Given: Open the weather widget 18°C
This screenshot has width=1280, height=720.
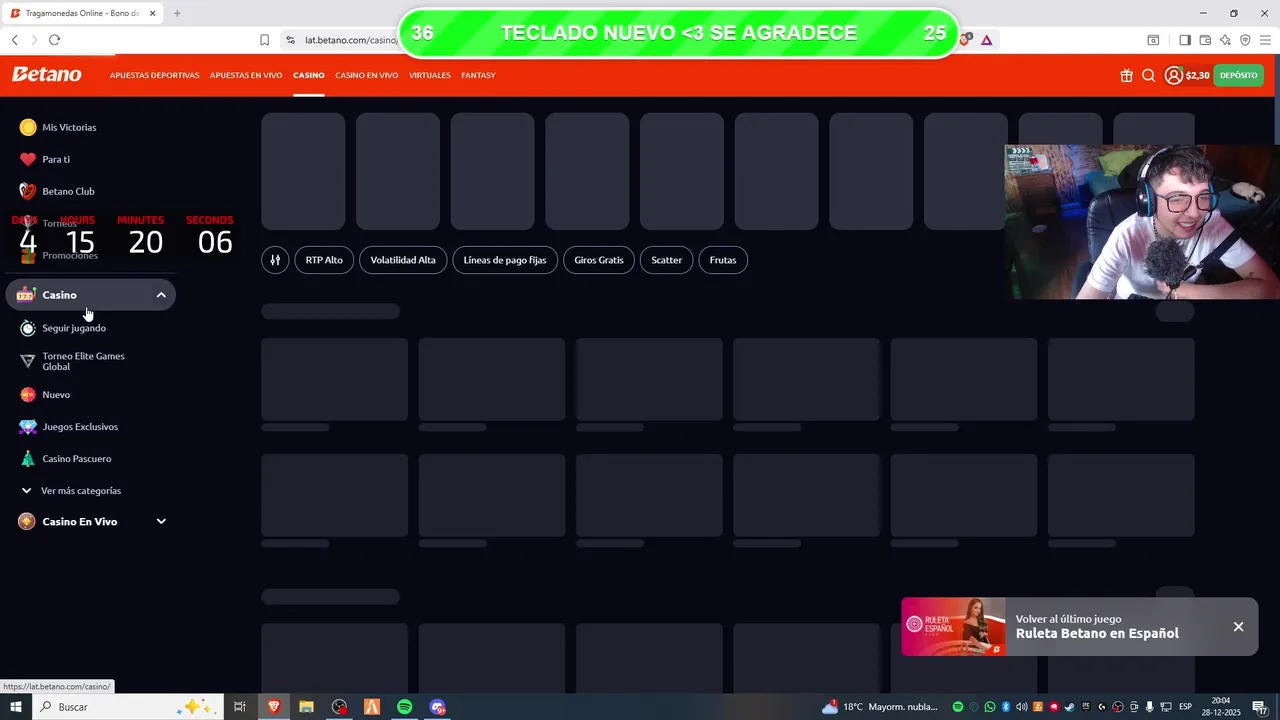Looking at the screenshot, I should (x=880, y=706).
